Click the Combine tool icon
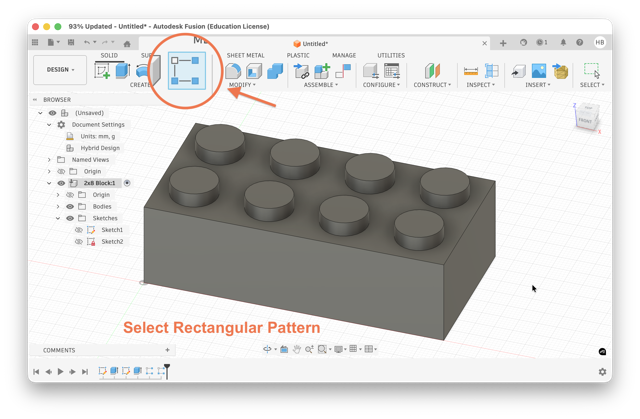The image size is (640, 419). (275, 71)
